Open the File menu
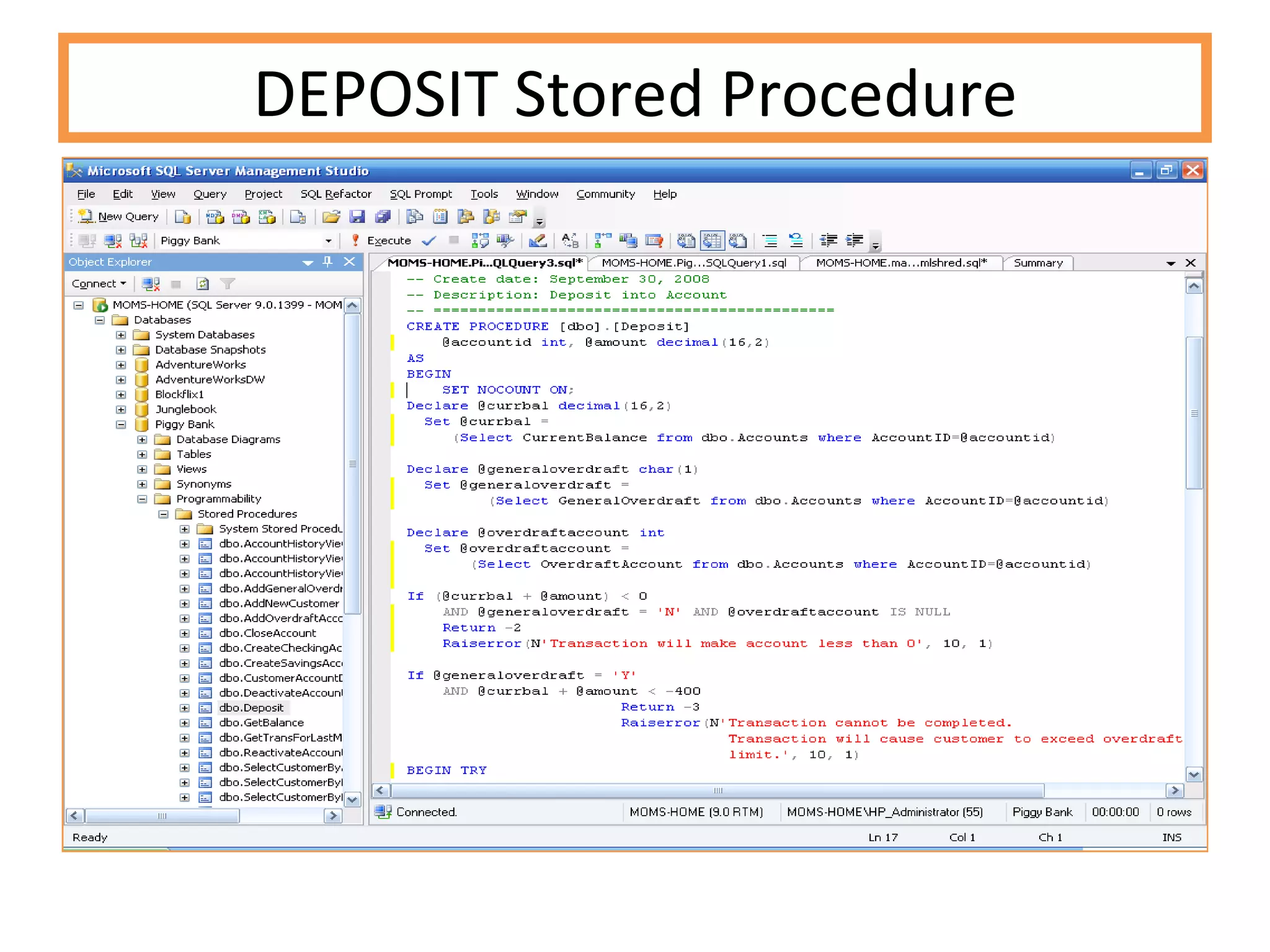The image size is (1270, 952). [x=86, y=194]
